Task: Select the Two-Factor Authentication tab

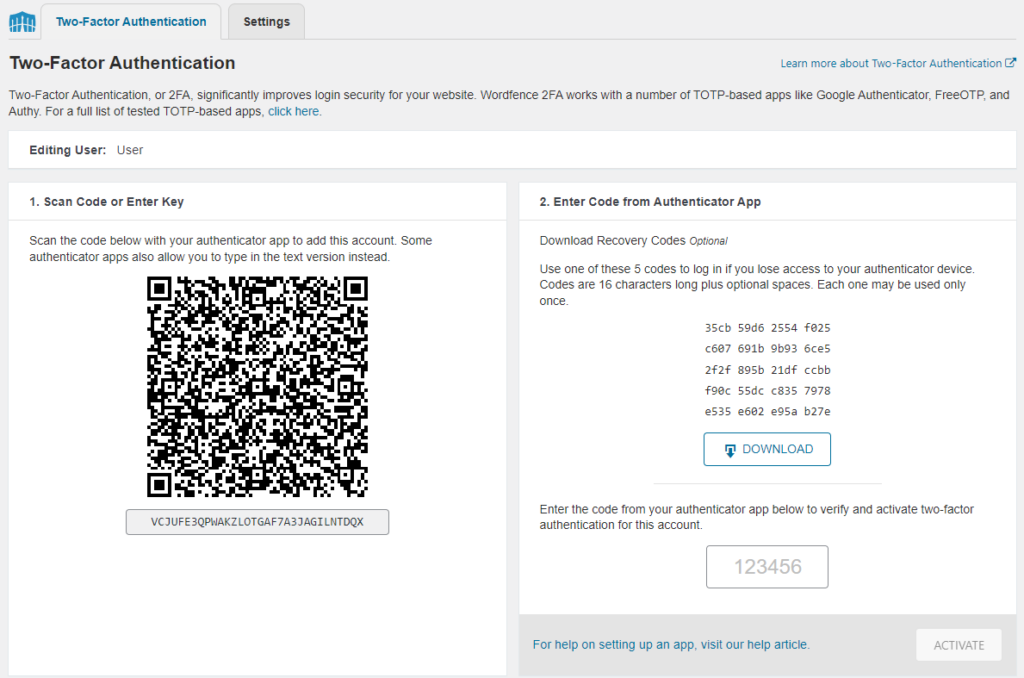Action: point(131,22)
